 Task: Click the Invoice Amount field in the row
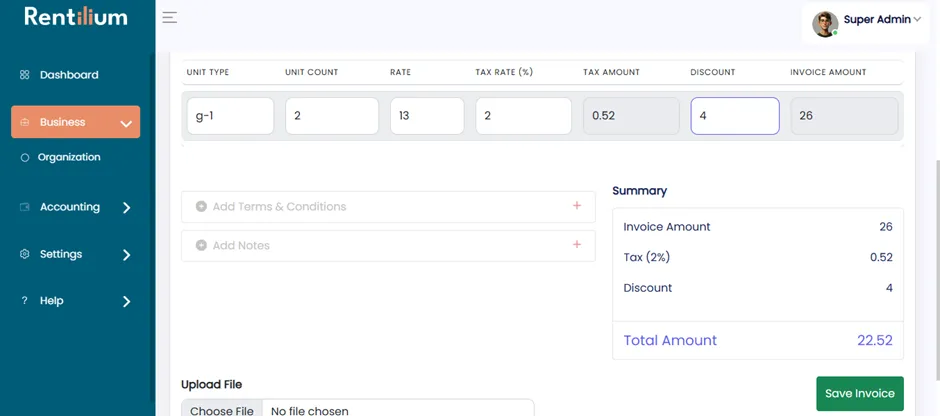pyautogui.click(x=845, y=116)
